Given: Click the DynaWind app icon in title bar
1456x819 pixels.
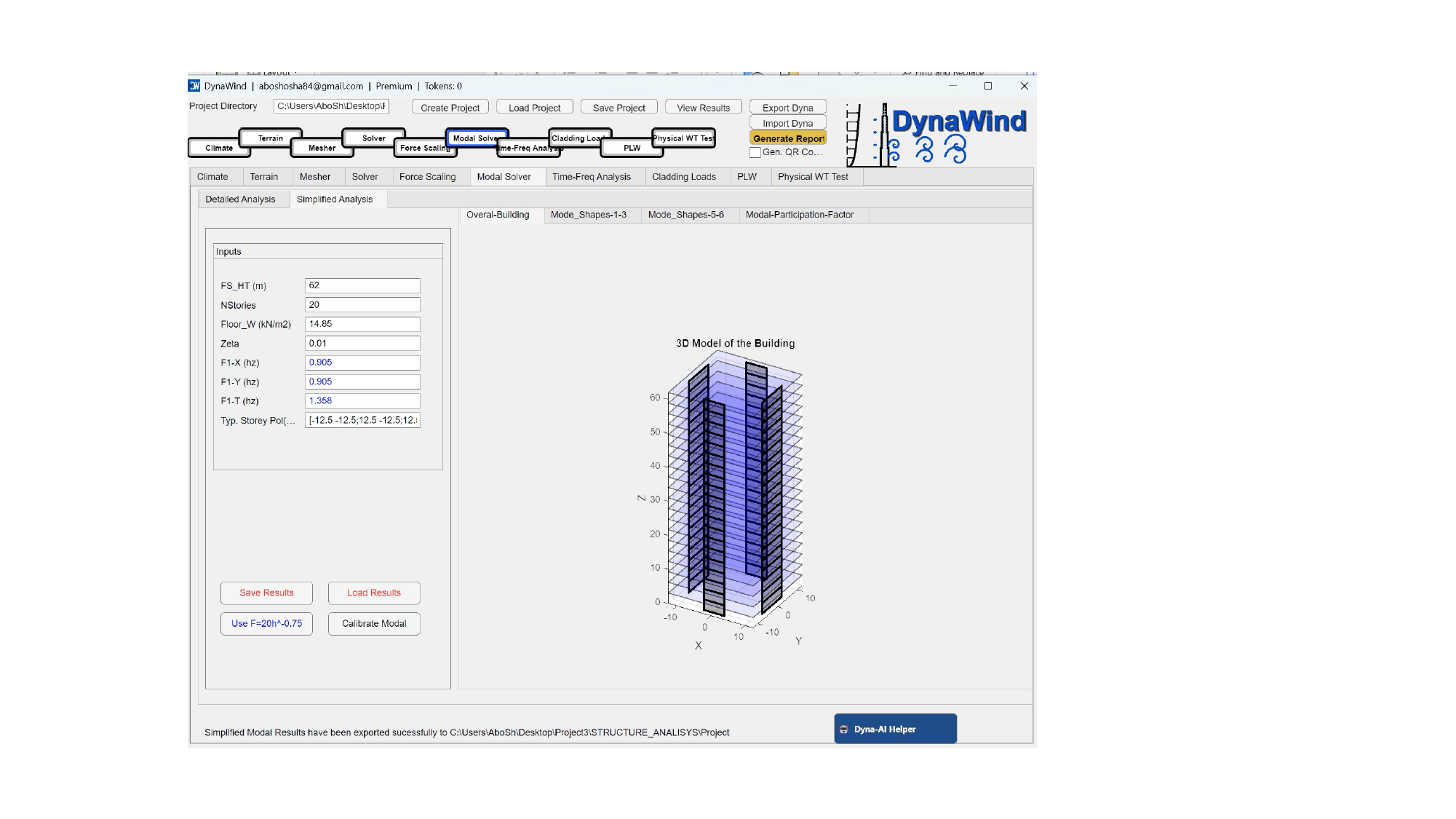Looking at the screenshot, I should click(194, 86).
